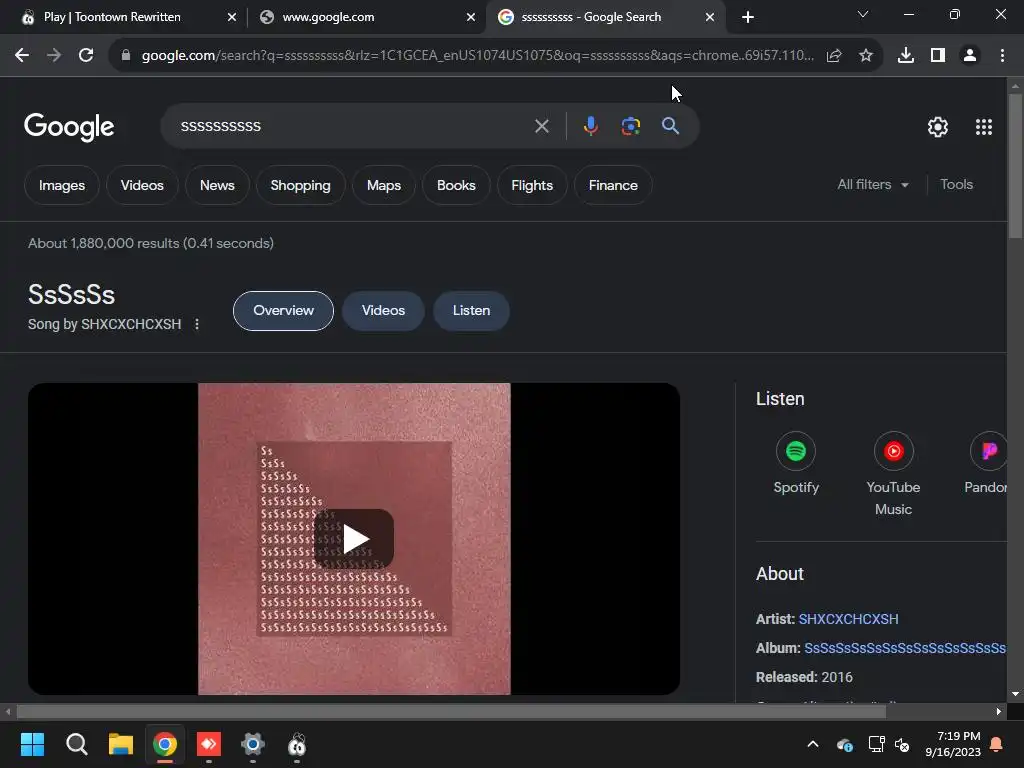Open YouTube Music listen option
This screenshot has height=768, width=1024.
[x=893, y=473]
